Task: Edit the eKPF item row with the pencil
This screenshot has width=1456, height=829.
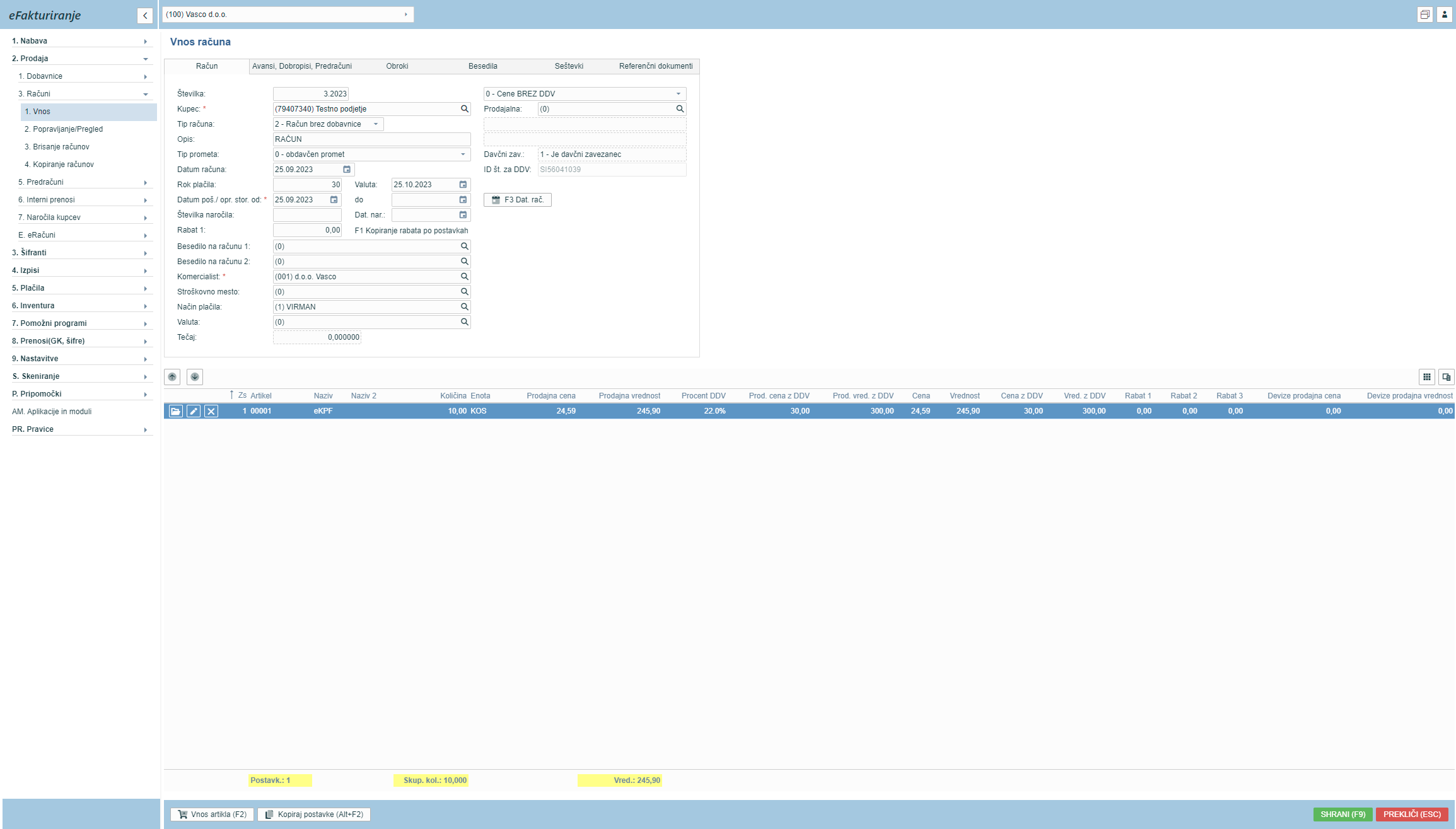Action: 194,411
